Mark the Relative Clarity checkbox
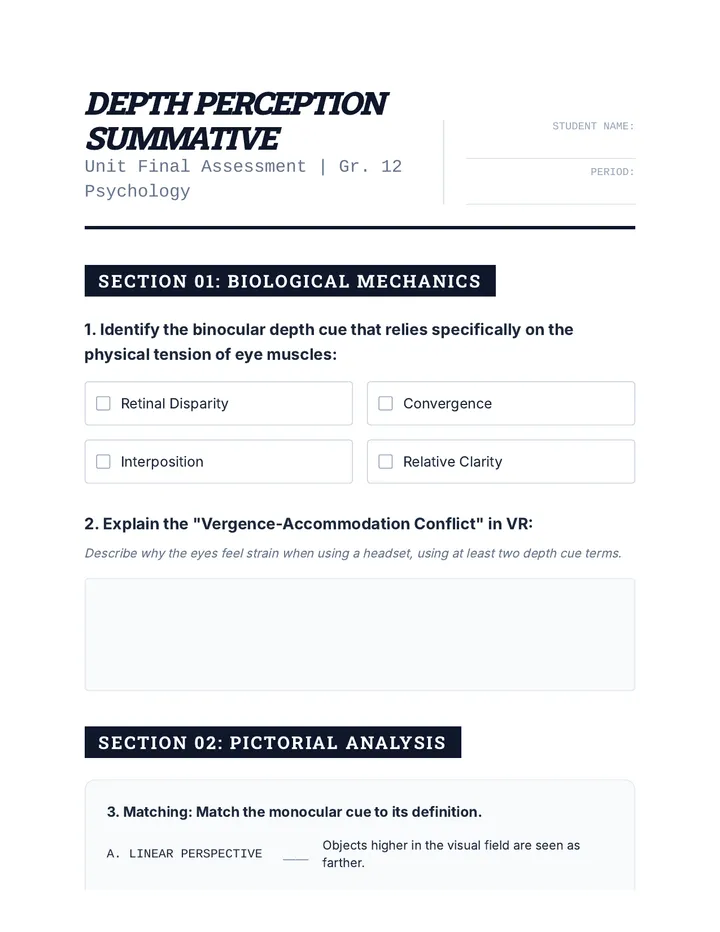 pos(386,462)
